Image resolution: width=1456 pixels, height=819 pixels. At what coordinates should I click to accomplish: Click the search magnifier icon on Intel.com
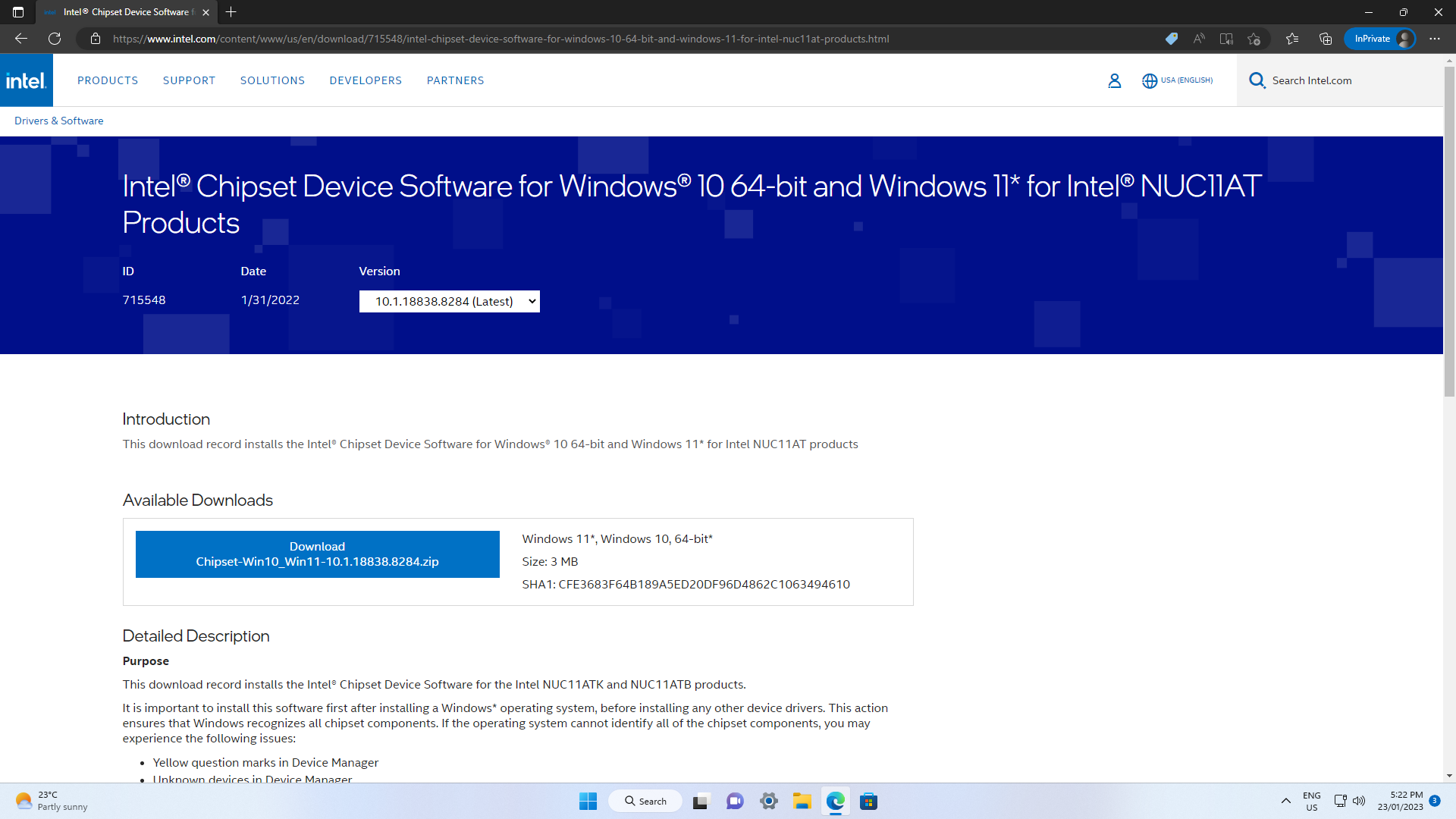pos(1257,80)
